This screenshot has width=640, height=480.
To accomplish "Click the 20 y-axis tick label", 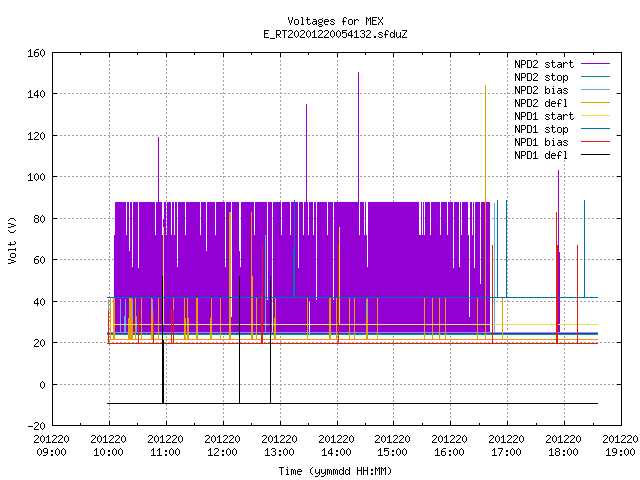I will point(39,343).
